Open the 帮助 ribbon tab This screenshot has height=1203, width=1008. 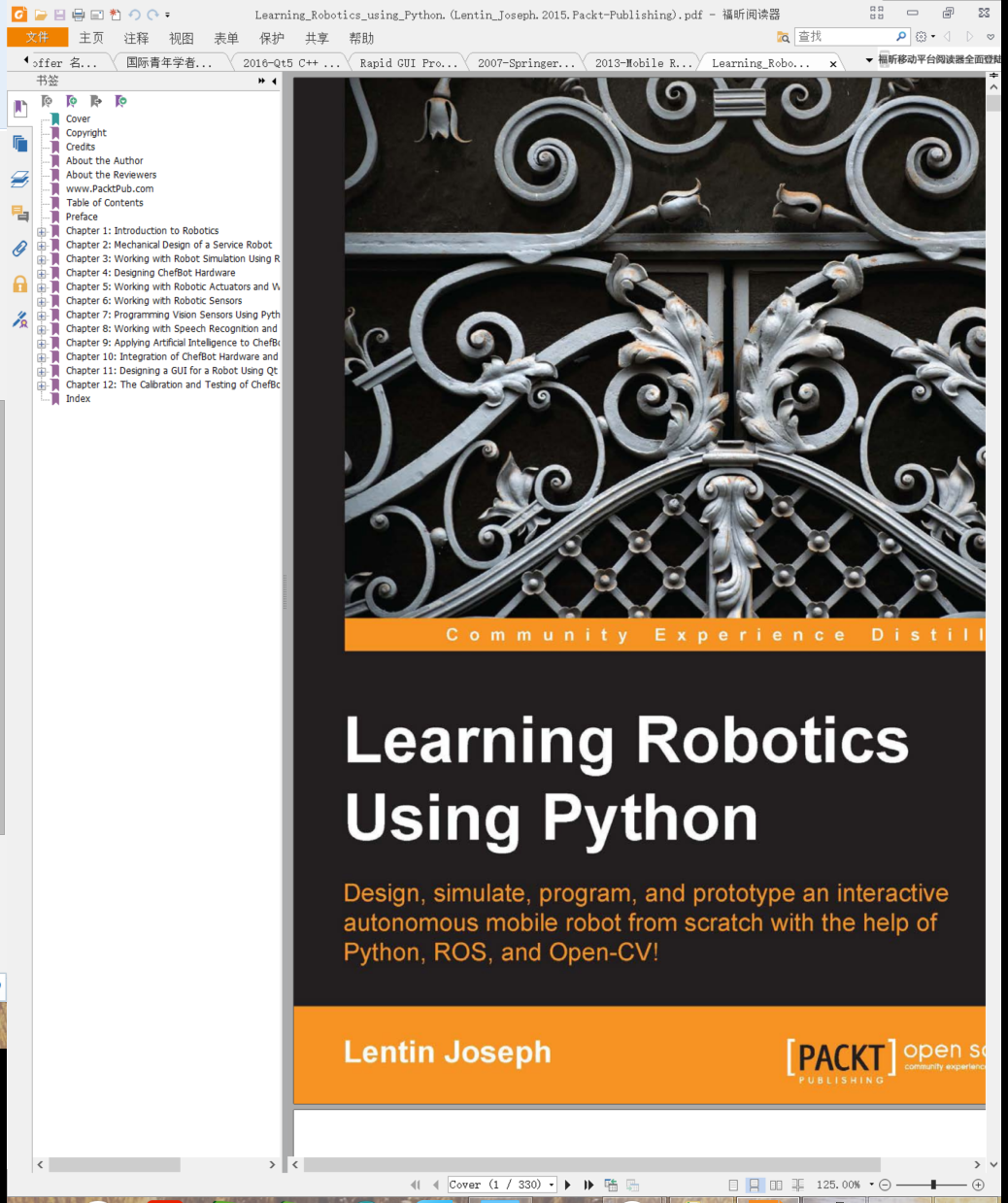coord(361,38)
